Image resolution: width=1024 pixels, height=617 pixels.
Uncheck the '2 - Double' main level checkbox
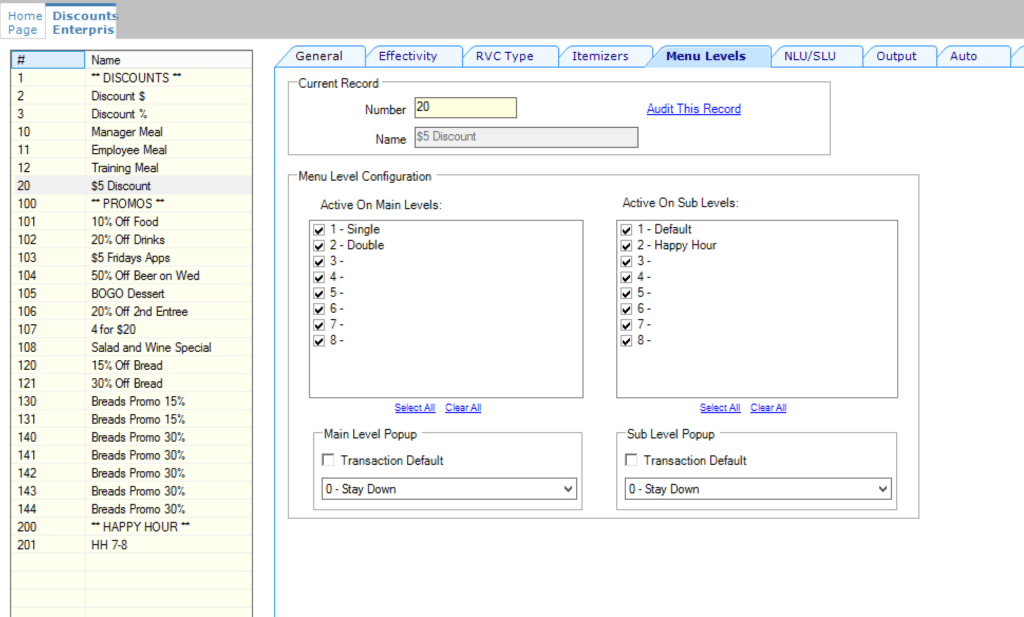tap(319, 246)
